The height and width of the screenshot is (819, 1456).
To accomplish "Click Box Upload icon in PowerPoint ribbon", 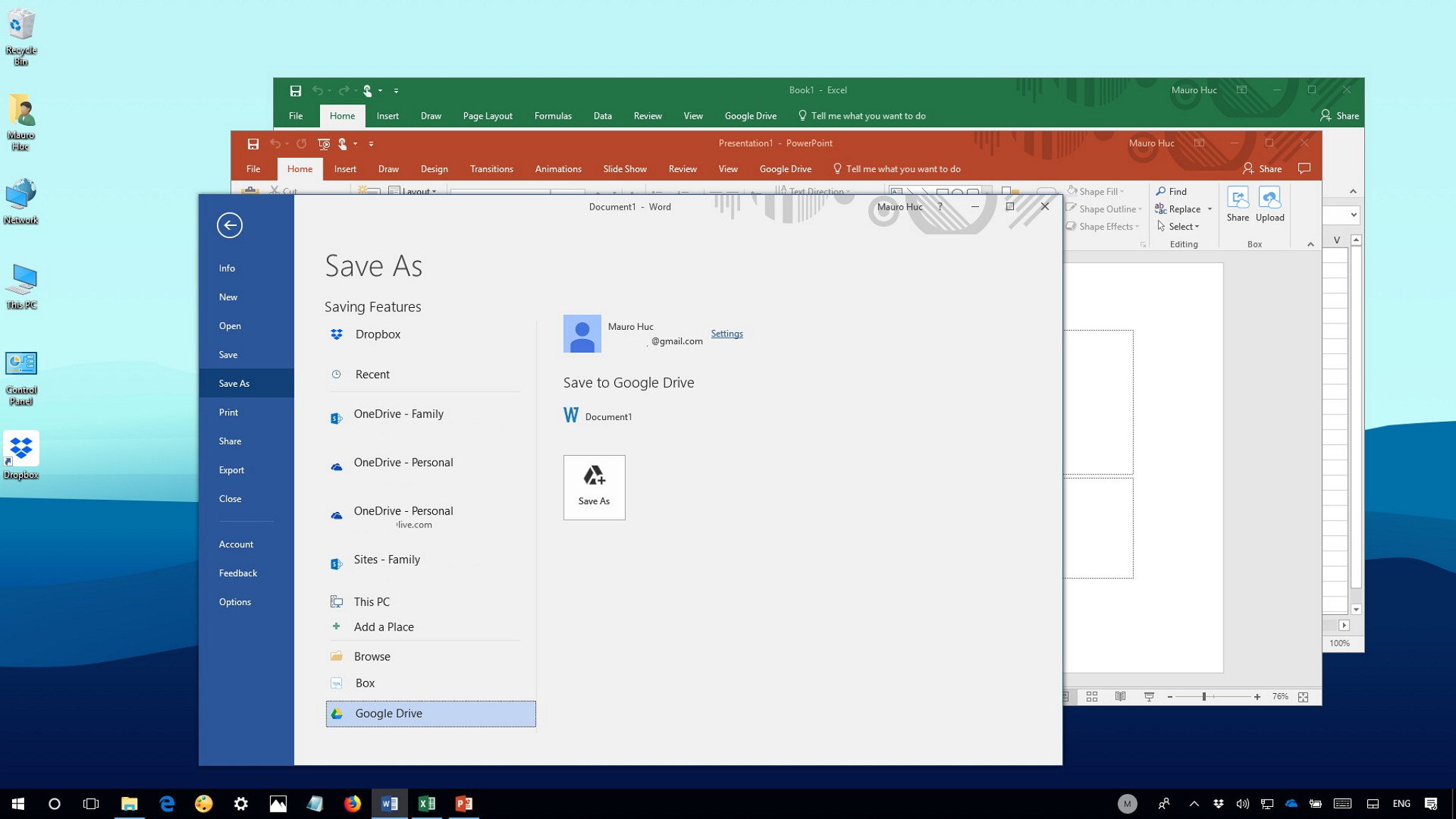I will pyautogui.click(x=1270, y=205).
